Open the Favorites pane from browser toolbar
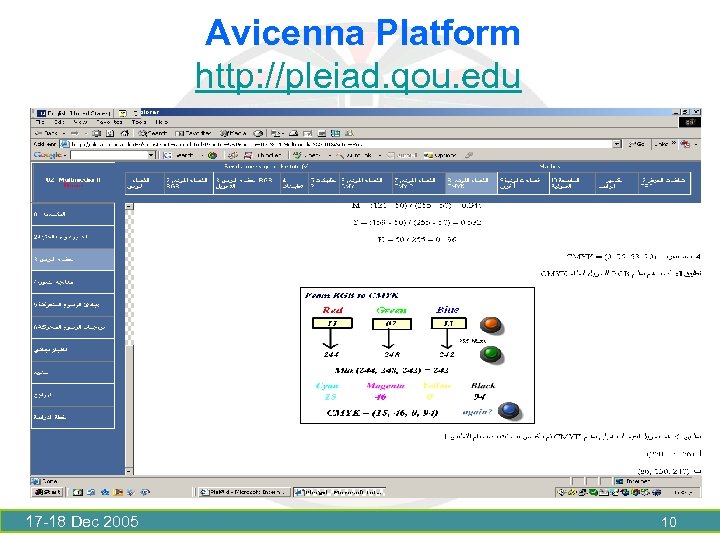The width and height of the screenshot is (720, 540). (x=193, y=133)
